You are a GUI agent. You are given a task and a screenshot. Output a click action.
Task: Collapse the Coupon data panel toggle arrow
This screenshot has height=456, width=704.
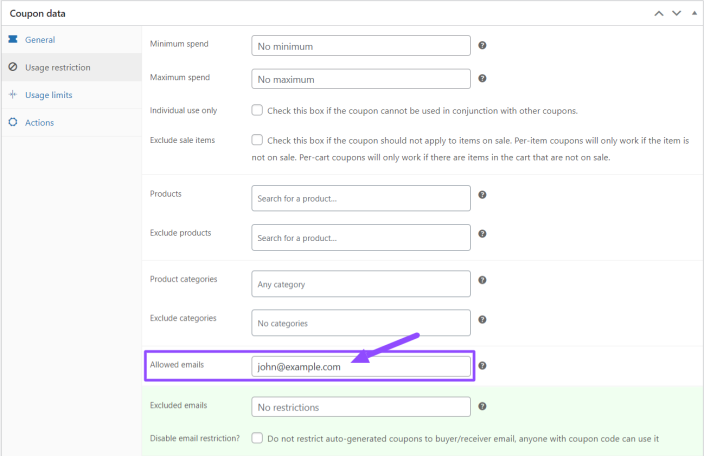pos(694,13)
